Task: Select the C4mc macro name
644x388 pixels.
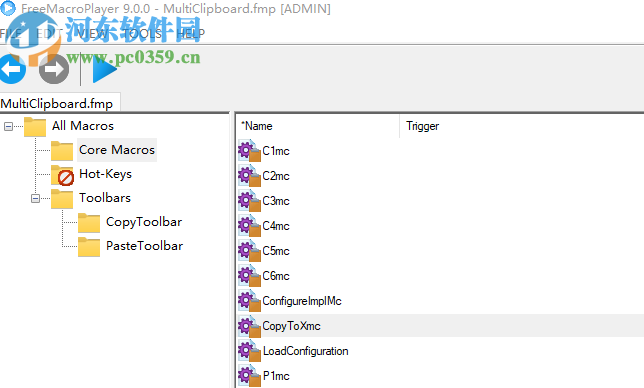Action: 276,226
